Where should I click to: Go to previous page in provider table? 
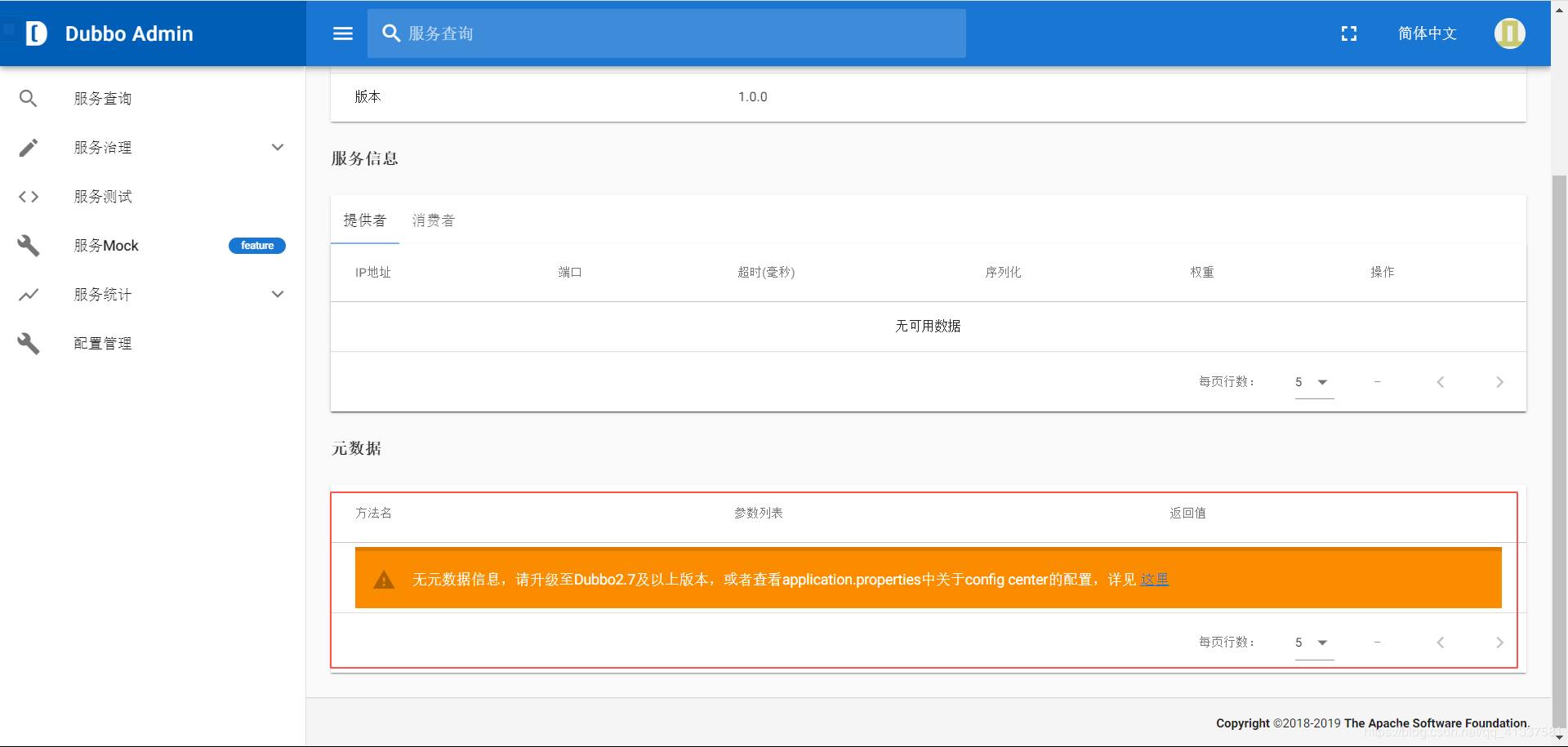tap(1441, 382)
